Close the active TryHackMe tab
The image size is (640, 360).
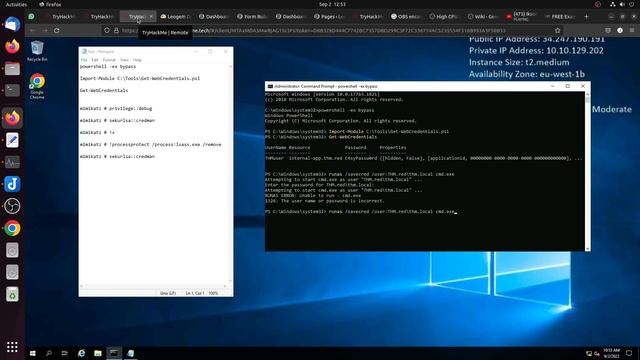click(151, 17)
